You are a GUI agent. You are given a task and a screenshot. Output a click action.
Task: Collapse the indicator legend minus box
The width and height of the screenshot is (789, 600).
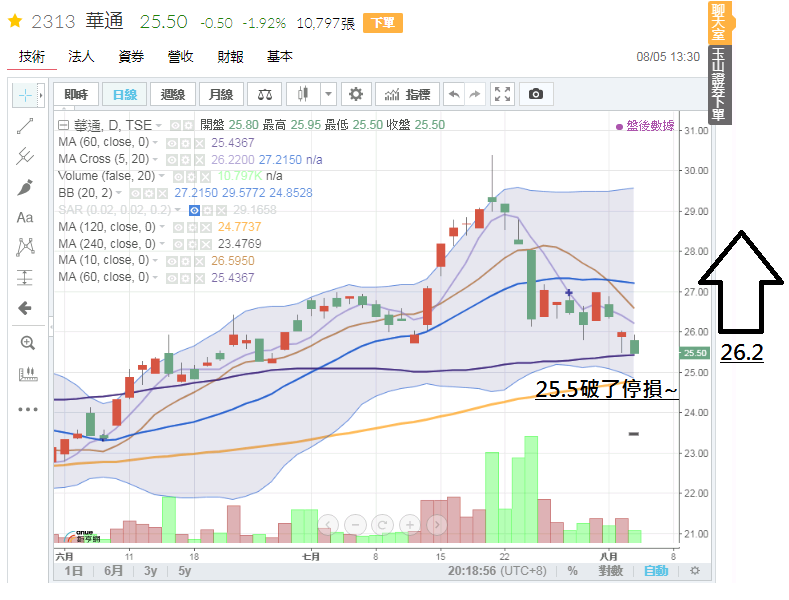pyautogui.click(x=63, y=125)
